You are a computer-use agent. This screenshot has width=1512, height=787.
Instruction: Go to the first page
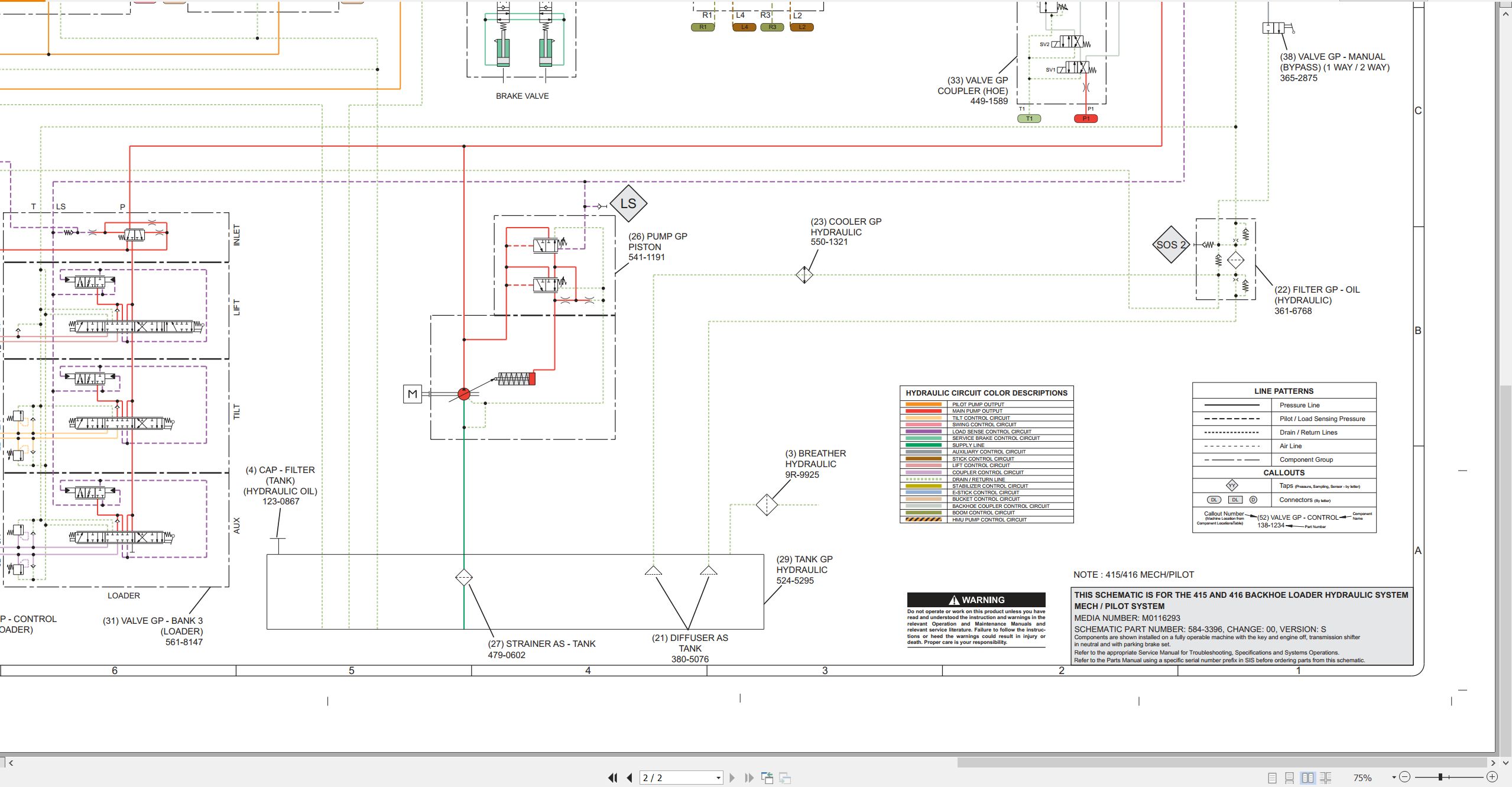pos(613,778)
